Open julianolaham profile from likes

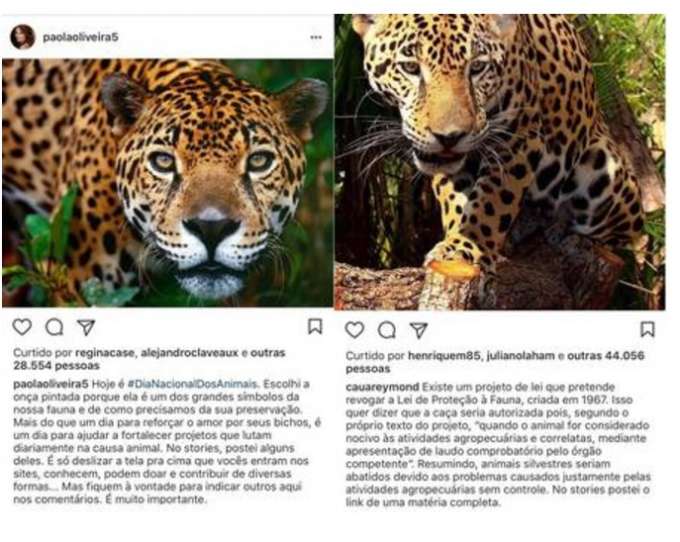[x=520, y=356]
